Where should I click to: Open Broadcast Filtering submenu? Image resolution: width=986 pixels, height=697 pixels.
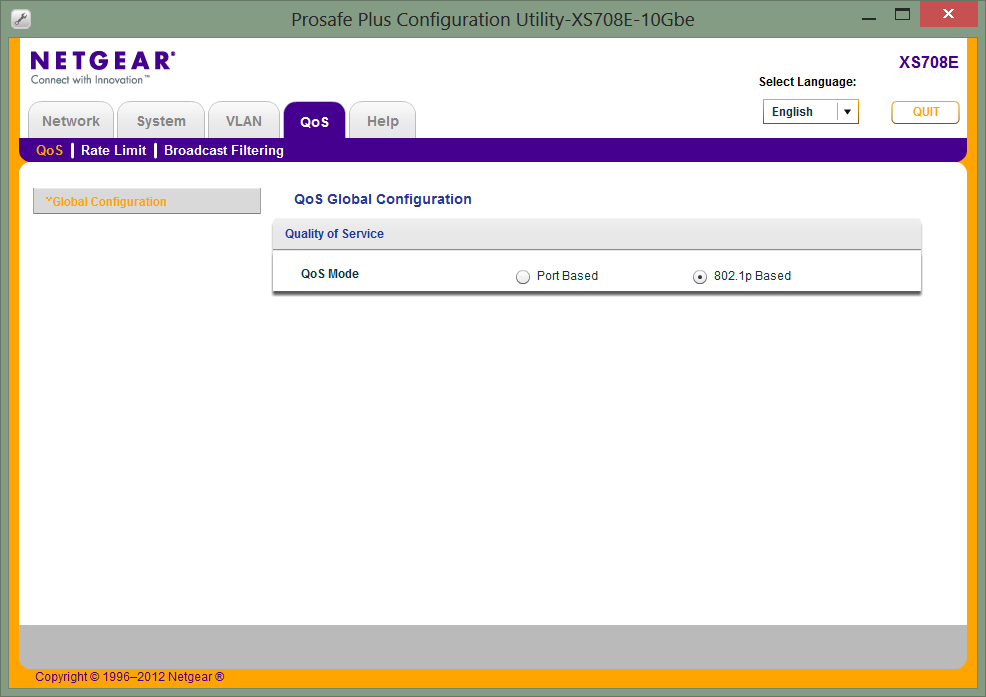click(224, 150)
